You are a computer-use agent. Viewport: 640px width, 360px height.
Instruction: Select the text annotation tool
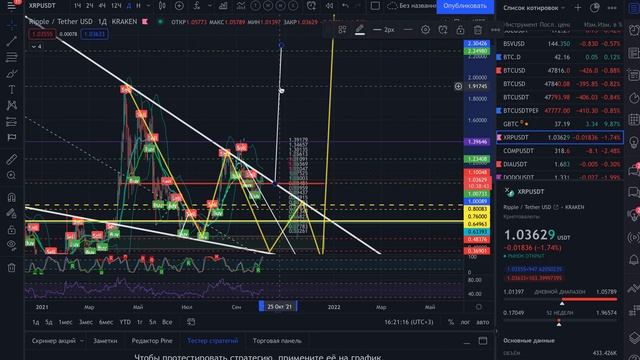click(x=11, y=89)
